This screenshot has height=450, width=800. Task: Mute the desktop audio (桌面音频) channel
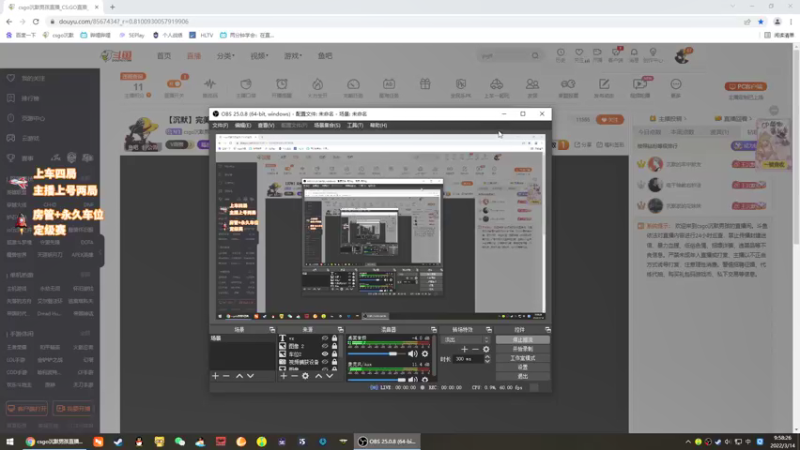tap(412, 354)
